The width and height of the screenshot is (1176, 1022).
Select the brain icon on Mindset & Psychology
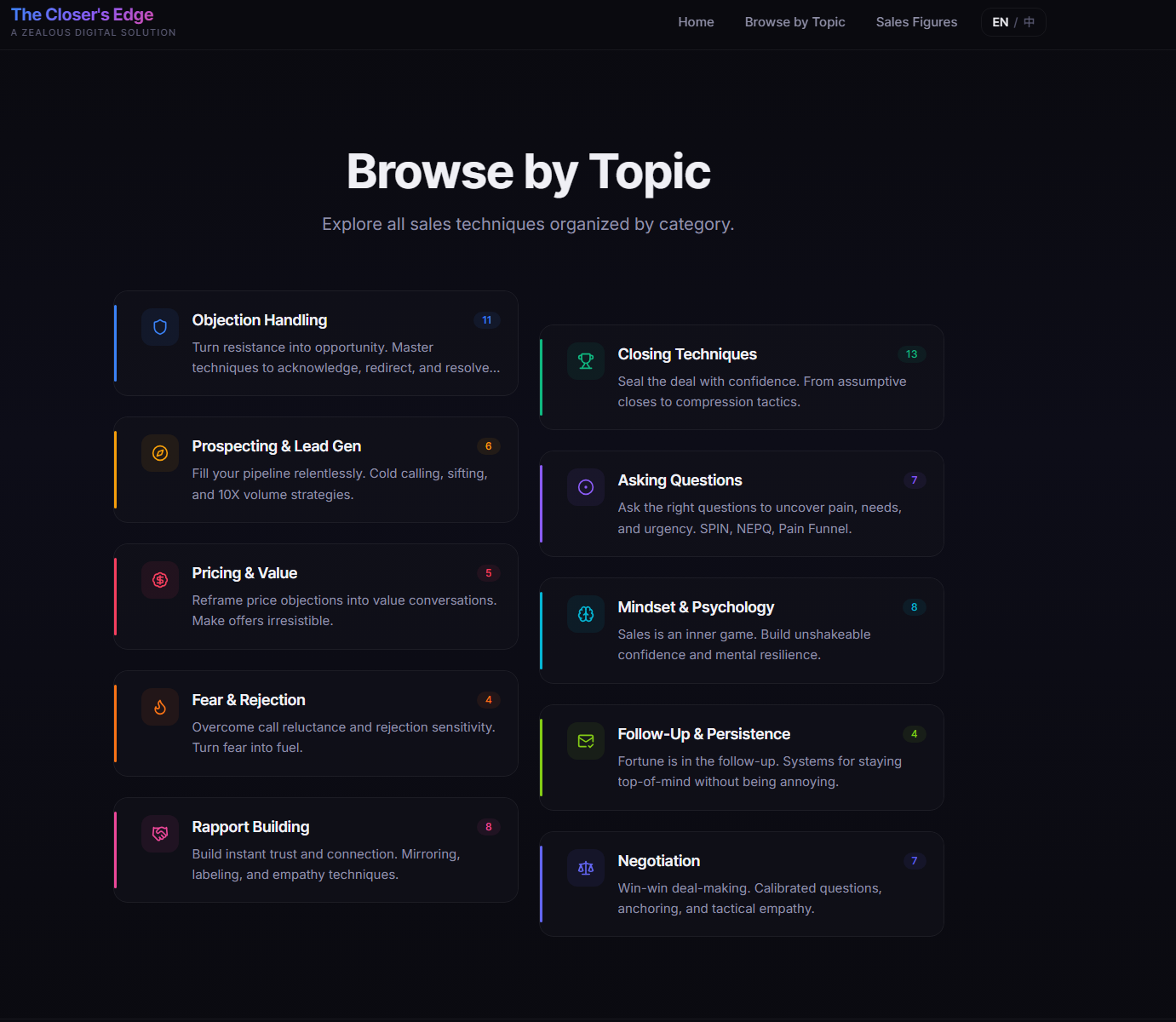(x=586, y=614)
